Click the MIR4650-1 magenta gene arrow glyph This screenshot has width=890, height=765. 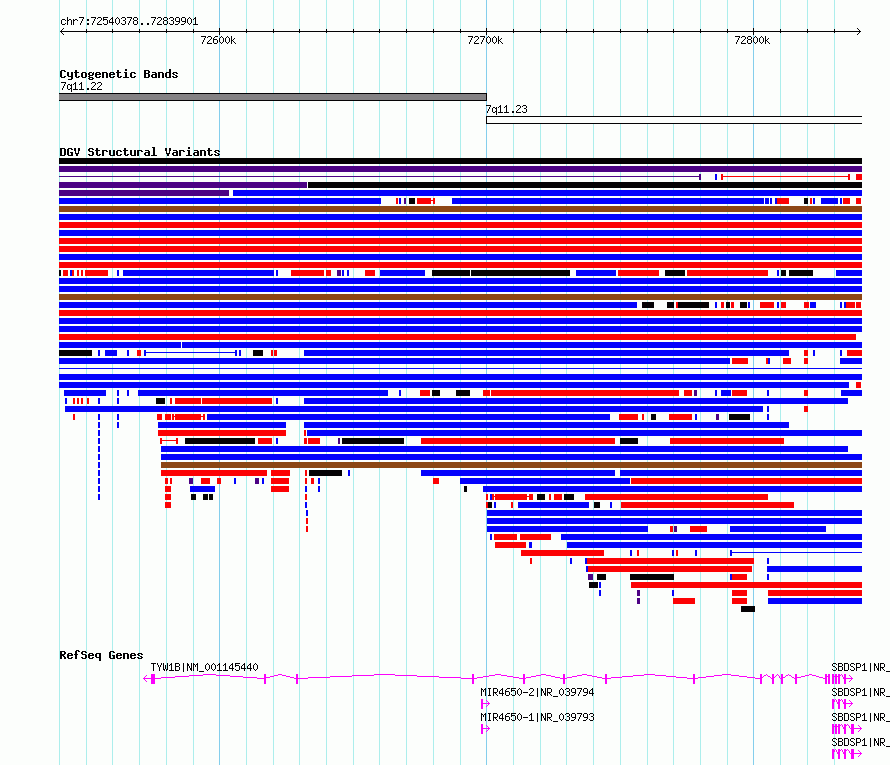pos(485,729)
